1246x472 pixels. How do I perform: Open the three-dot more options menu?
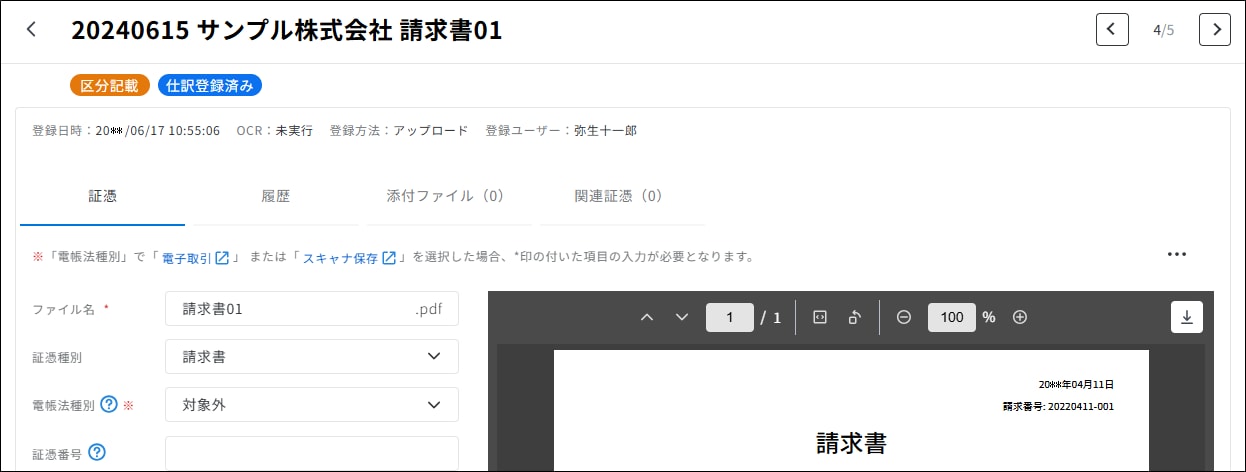point(1177,254)
